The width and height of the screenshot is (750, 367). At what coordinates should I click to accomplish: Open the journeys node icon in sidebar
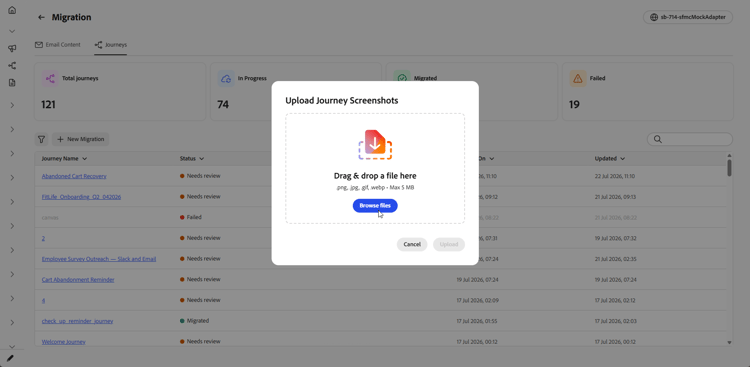click(12, 66)
